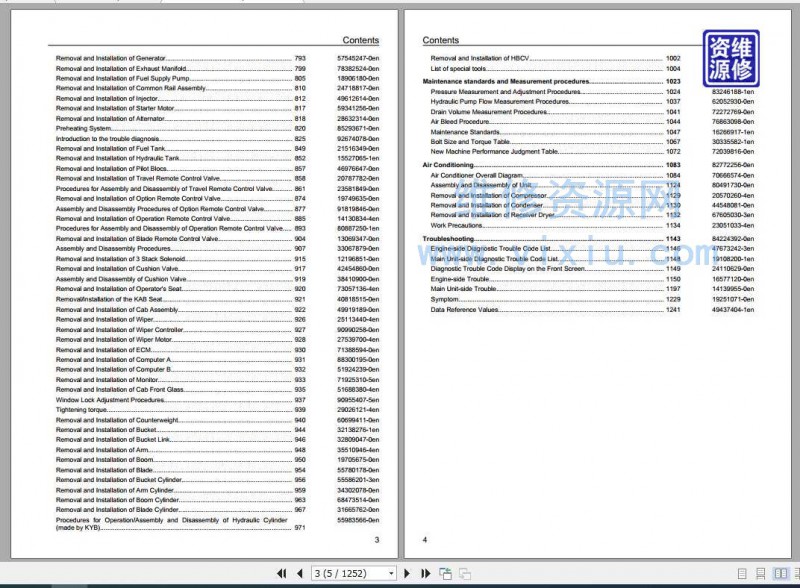Viewport: 800px width, 588px height.
Task: Click 'Removal and Installation of Boom Cylinder'
Action: pyautogui.click(x=117, y=500)
